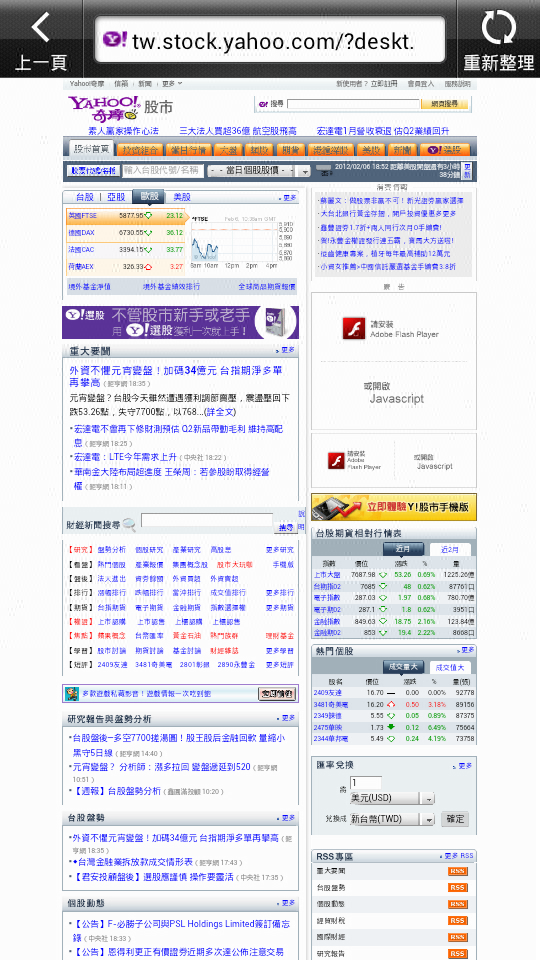The height and width of the screenshot is (960, 540).
Task: Focus the 財經新聞搜尋 text field
Action: [x=207, y=521]
